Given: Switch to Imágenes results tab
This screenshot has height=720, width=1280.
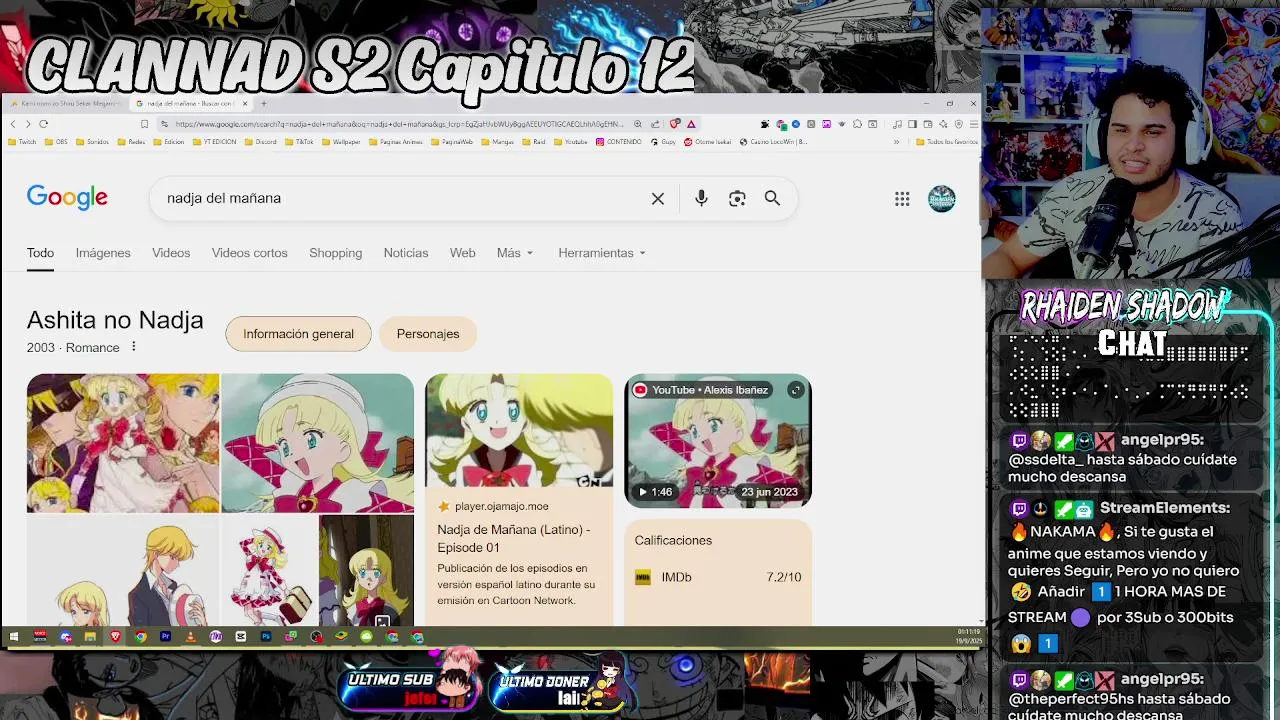Looking at the screenshot, I should click(103, 253).
